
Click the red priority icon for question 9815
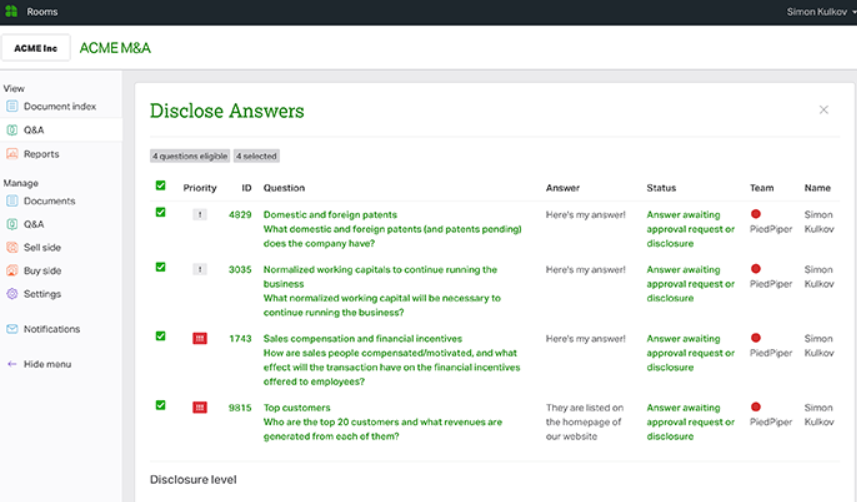200,407
